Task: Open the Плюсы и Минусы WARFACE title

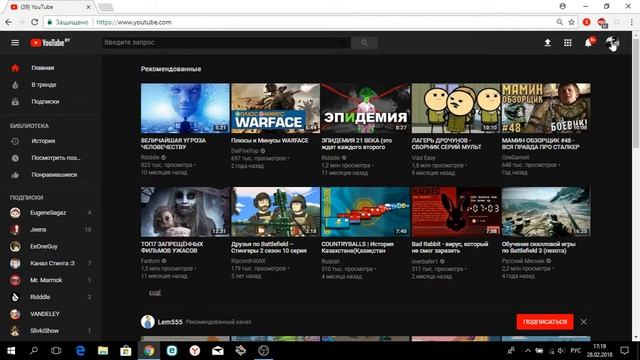Action: (x=270, y=140)
